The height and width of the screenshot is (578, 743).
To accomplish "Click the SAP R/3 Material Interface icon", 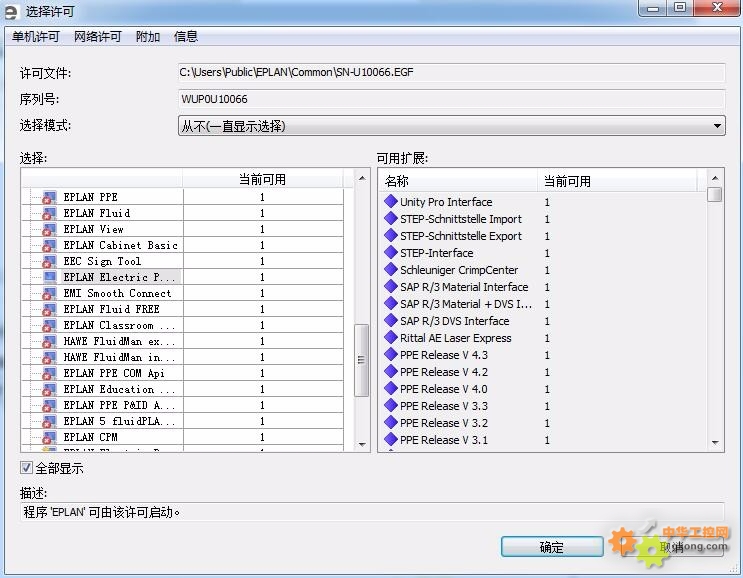I will click(390, 287).
